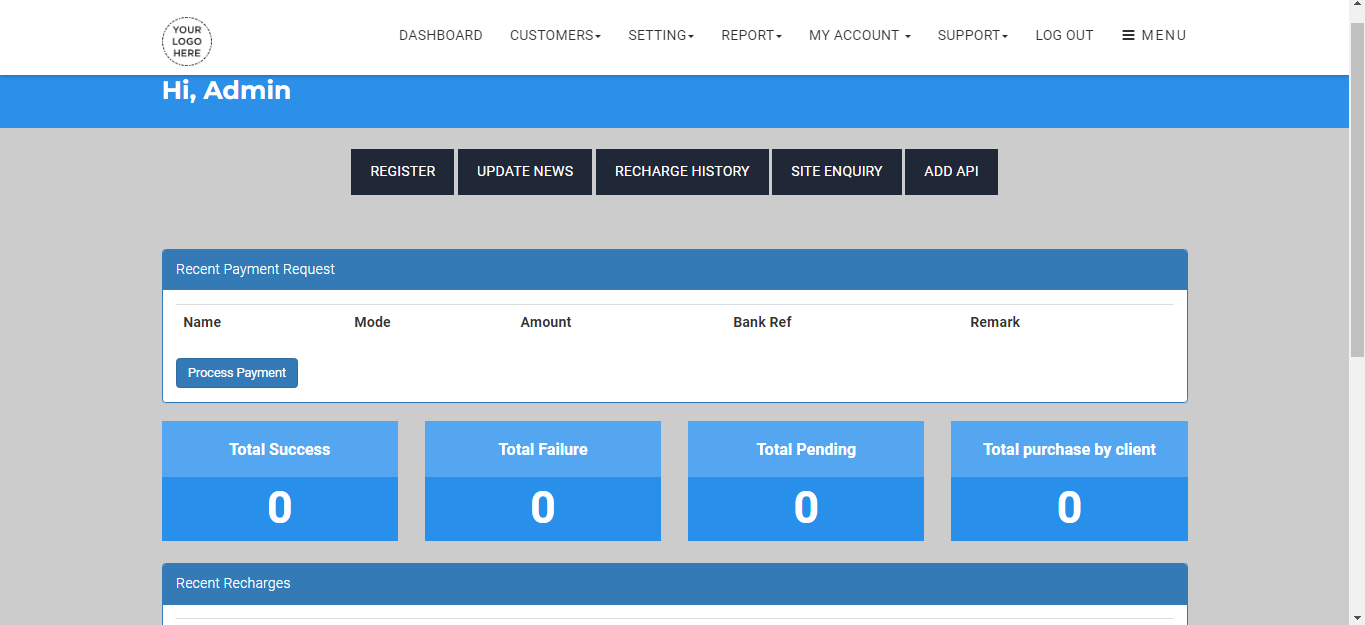Screen dimensions: 1365x625
Task: Click the Total Success stat card
Action: 280,481
